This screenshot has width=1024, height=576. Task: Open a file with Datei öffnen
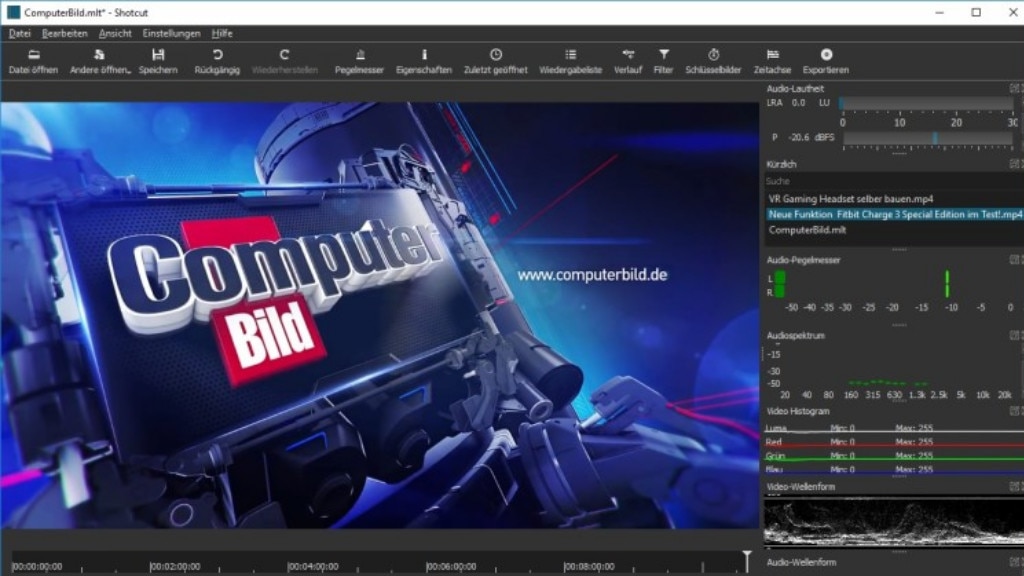click(33, 61)
